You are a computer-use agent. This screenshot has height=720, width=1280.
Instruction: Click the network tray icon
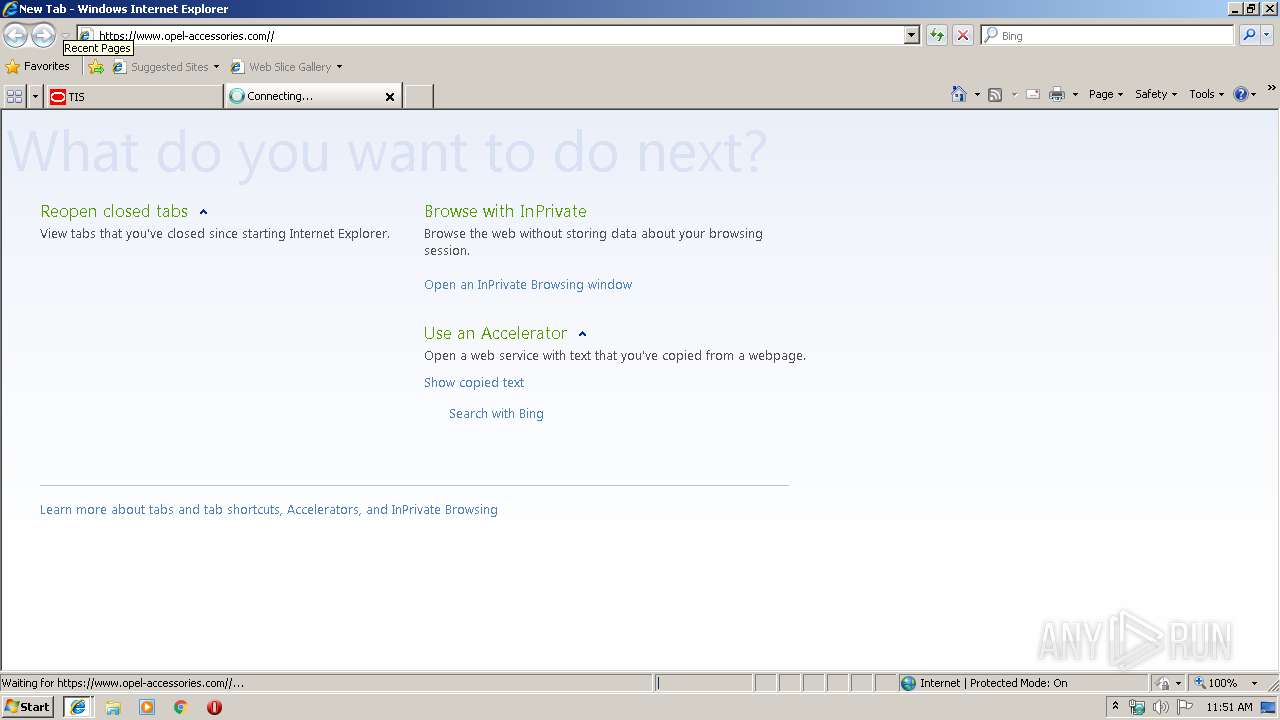tap(1137, 707)
